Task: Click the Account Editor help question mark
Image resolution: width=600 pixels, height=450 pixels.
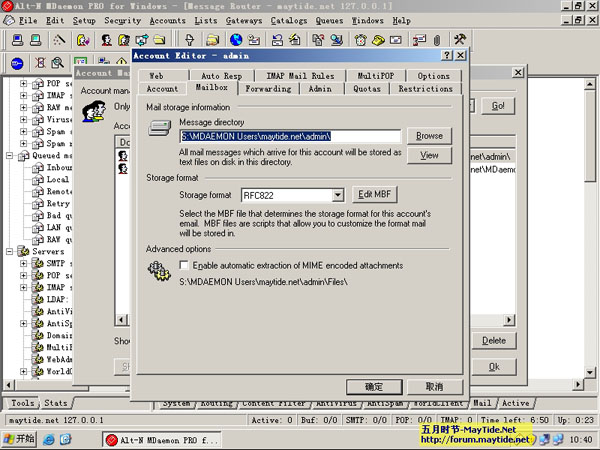Action: pos(447,56)
